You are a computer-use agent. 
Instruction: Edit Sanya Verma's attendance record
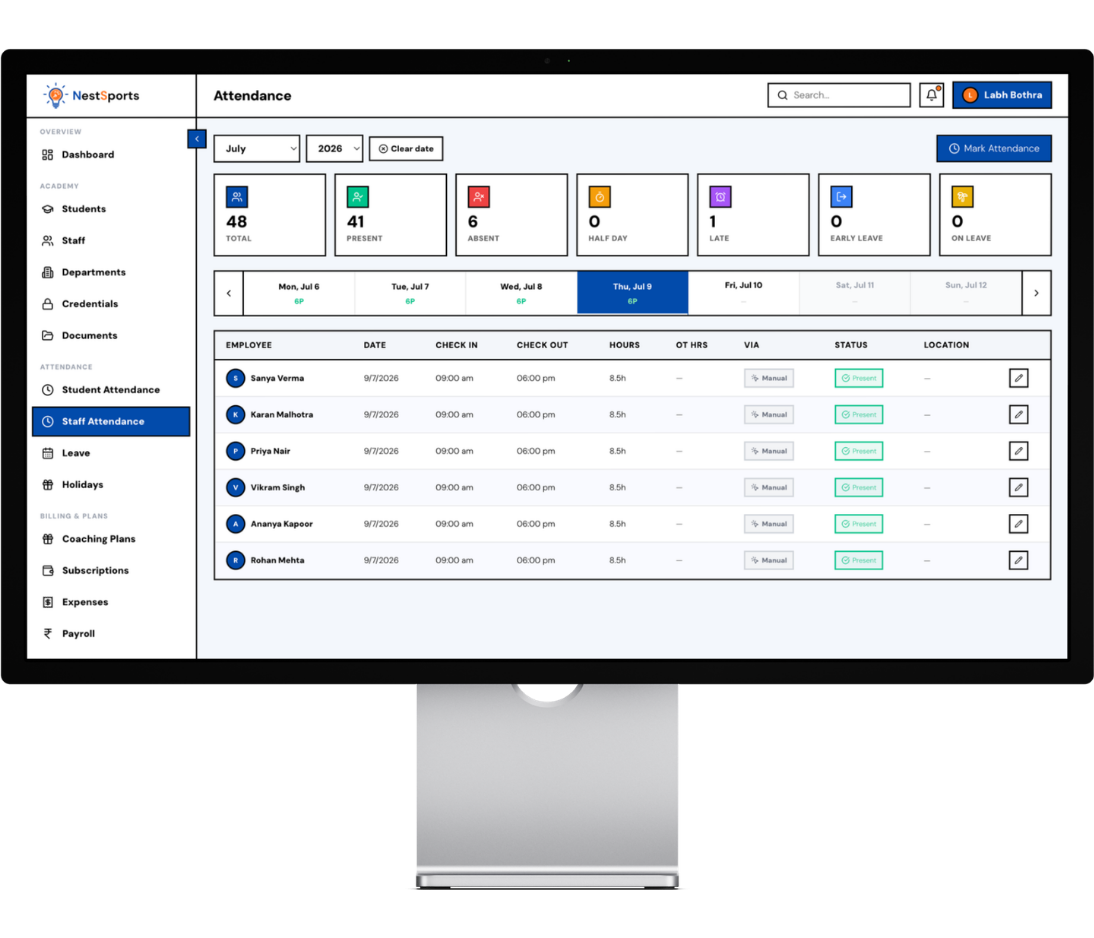coord(1018,378)
